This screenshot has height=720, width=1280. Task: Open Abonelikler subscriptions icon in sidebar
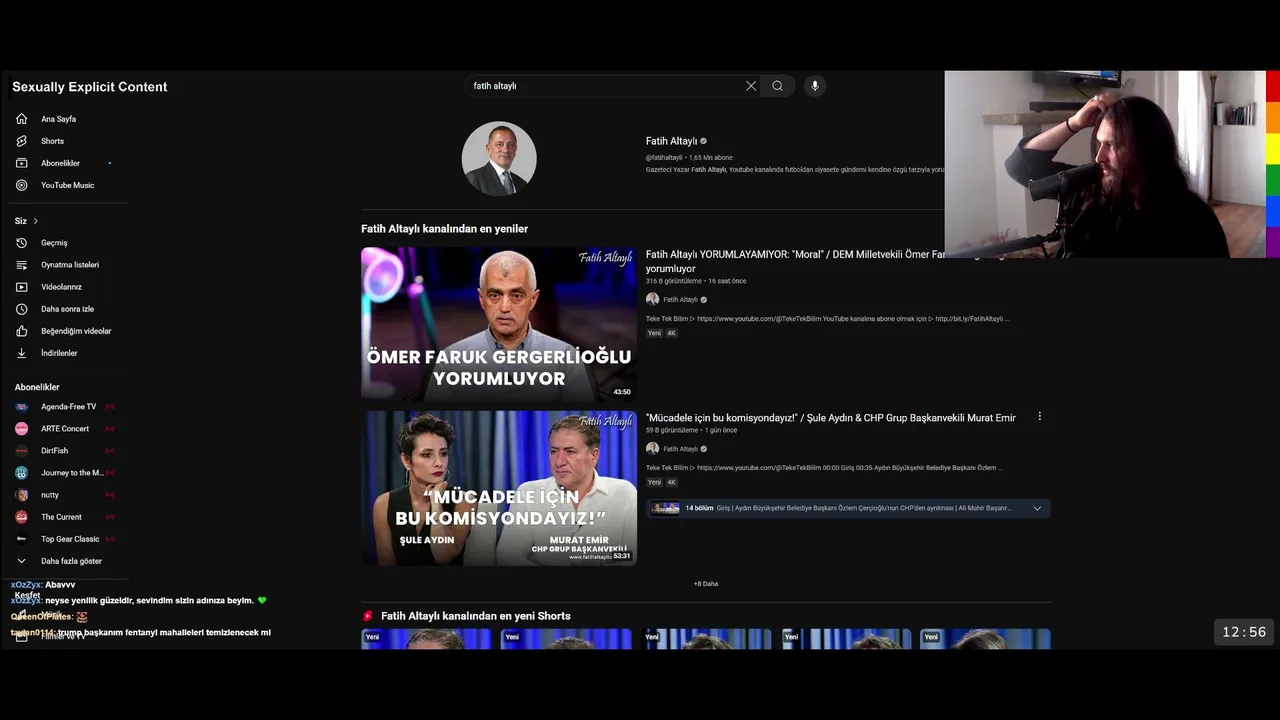click(21, 163)
